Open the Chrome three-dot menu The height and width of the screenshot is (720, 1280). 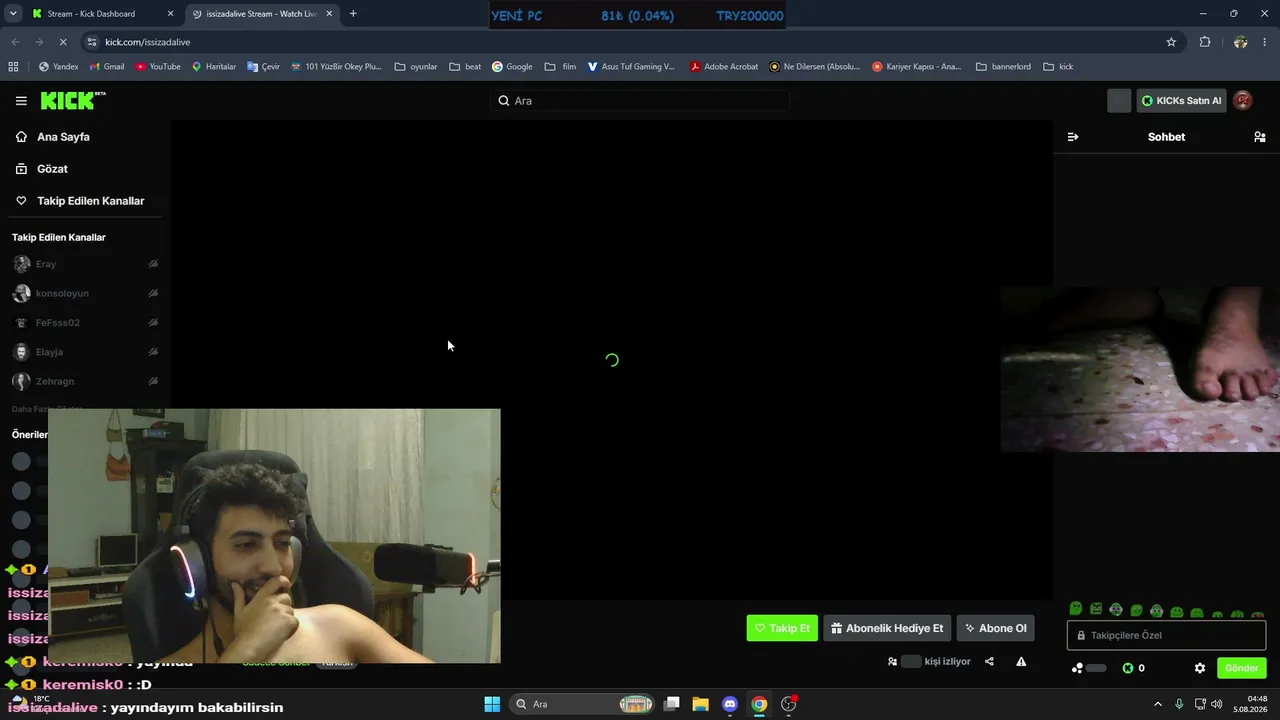1265,42
